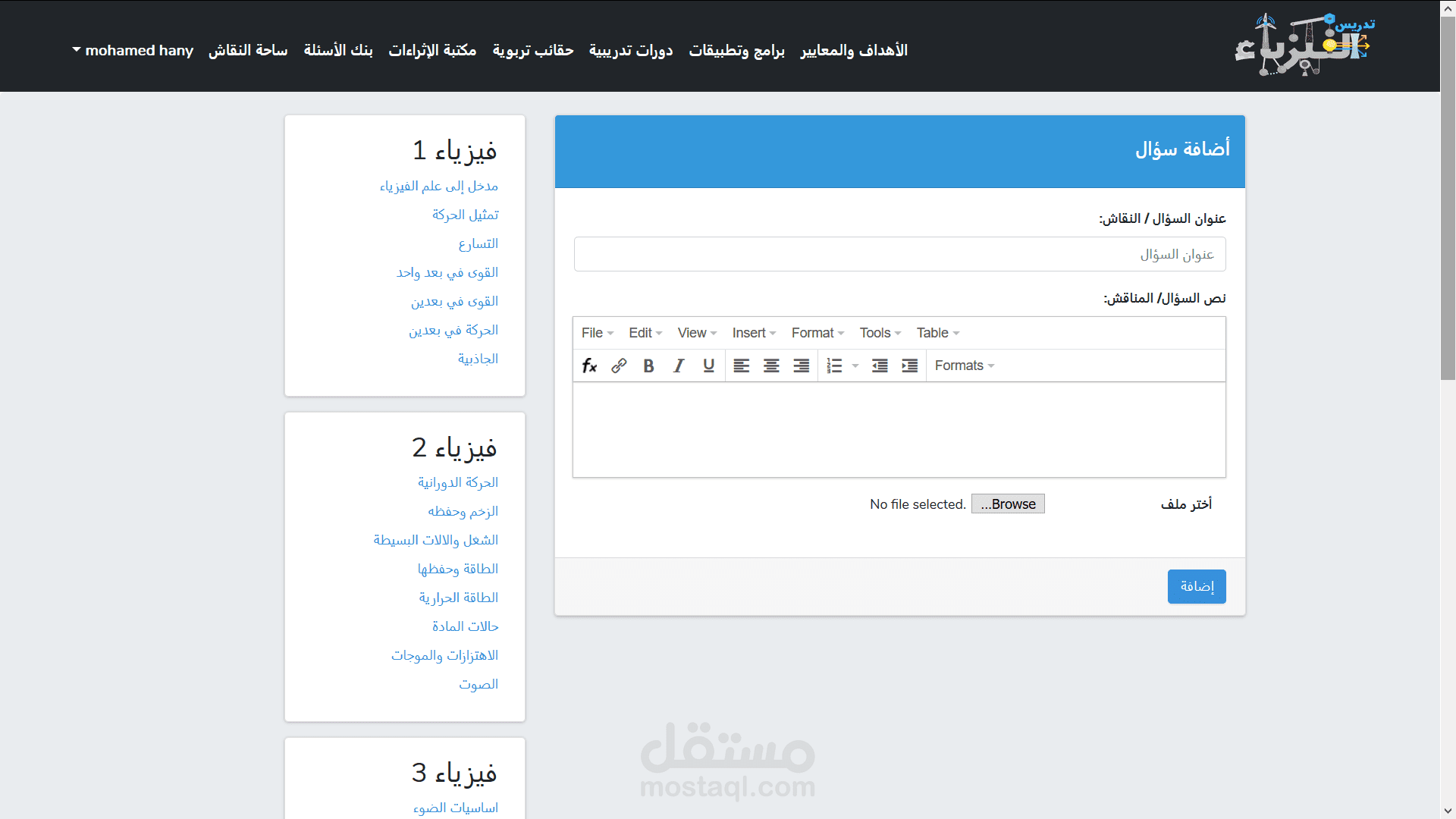1456x819 pixels.
Task: Toggle italic formatting in editor
Action: click(679, 366)
